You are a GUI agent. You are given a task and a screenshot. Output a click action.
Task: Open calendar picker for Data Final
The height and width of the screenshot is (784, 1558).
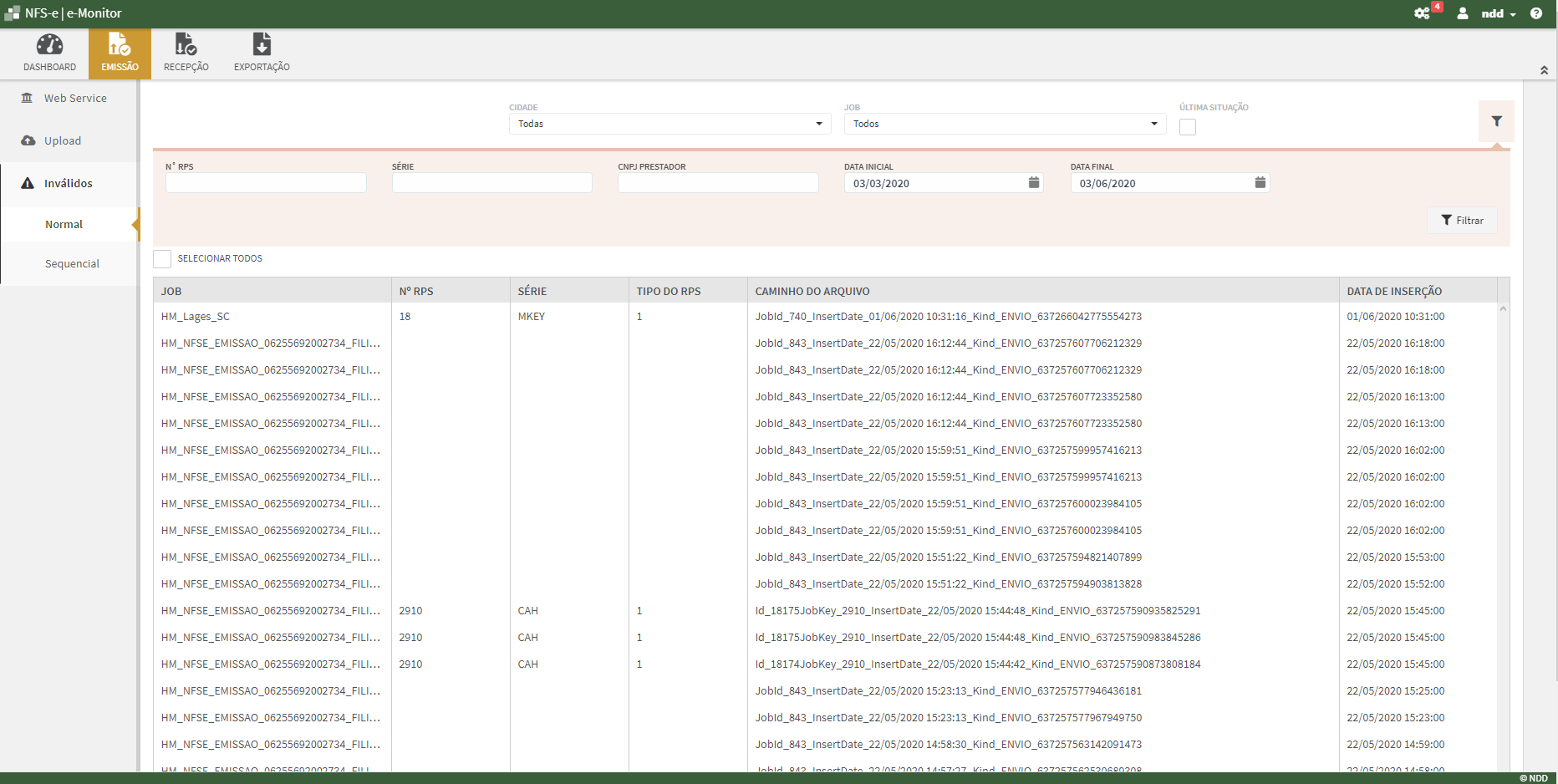click(x=1260, y=183)
